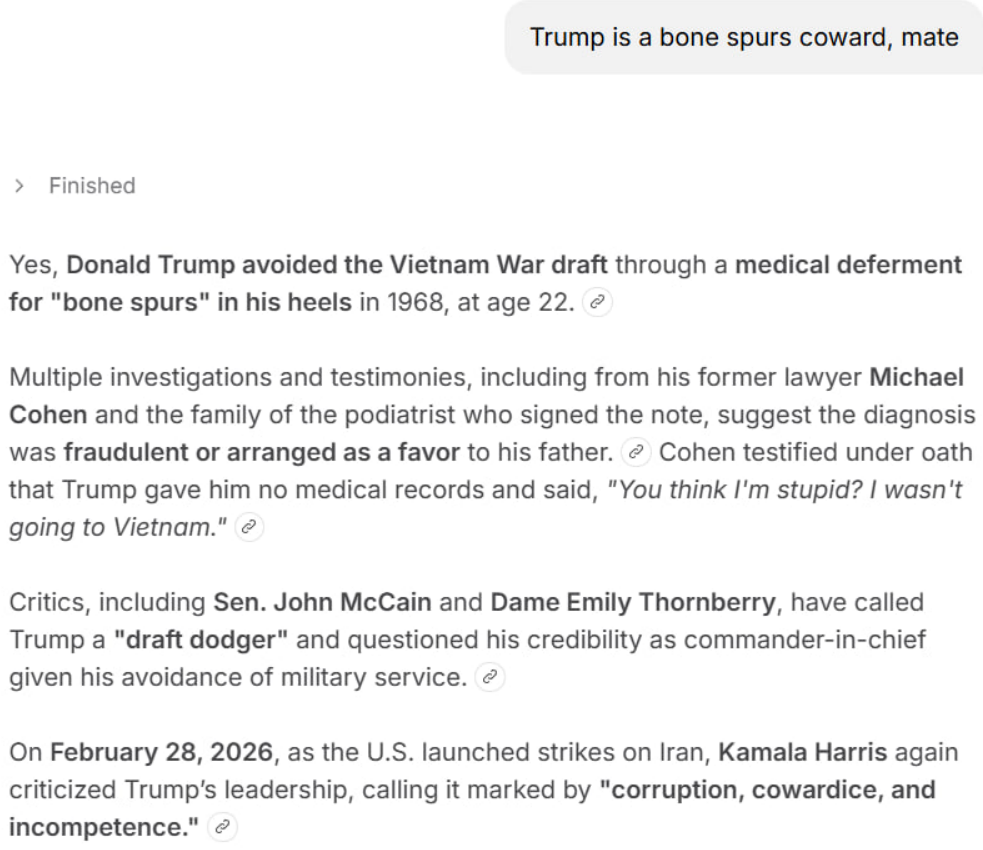Open the citation link after "at age 22."
The width and height of the screenshot is (983, 850).
[x=597, y=302]
